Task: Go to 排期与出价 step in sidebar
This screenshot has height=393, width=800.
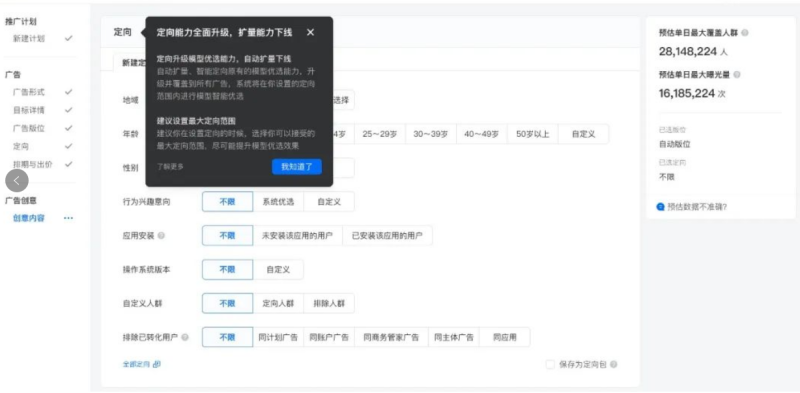Action: point(33,164)
